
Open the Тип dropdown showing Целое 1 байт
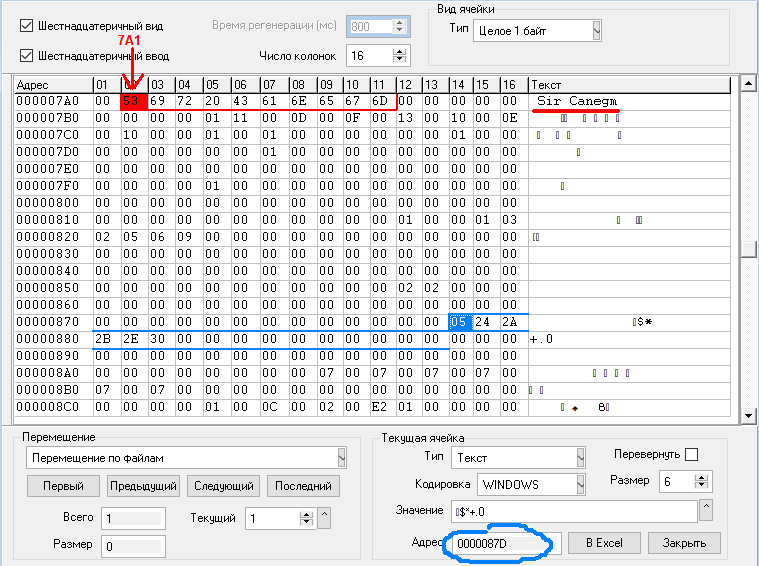point(596,31)
